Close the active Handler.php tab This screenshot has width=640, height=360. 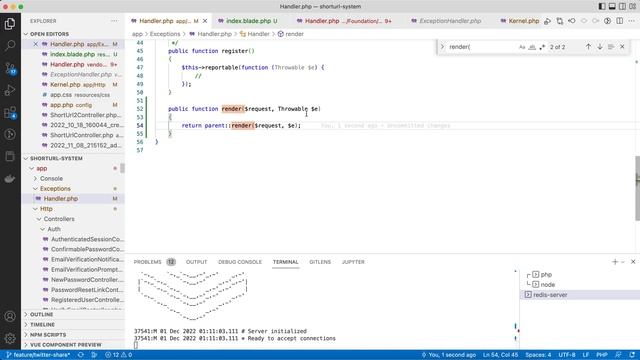[x=205, y=21]
